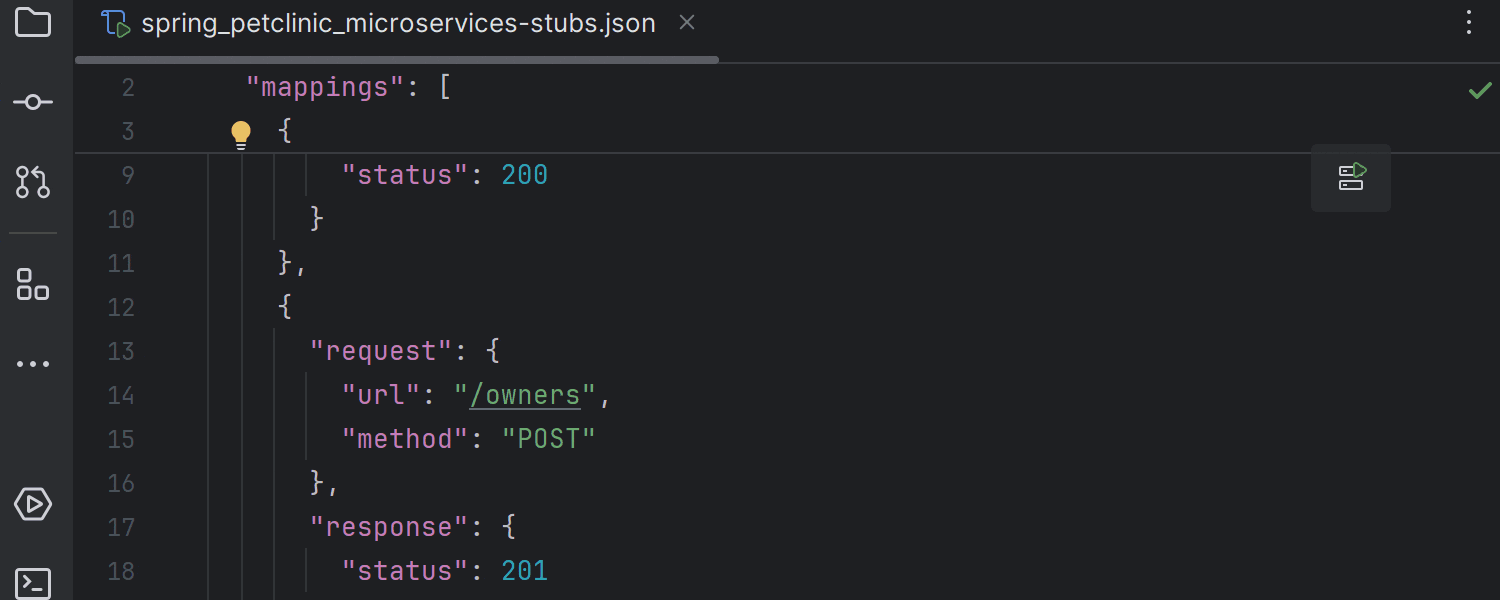Start the WireMock server run icon
This screenshot has height=600, width=1500.
pyautogui.click(x=1351, y=177)
